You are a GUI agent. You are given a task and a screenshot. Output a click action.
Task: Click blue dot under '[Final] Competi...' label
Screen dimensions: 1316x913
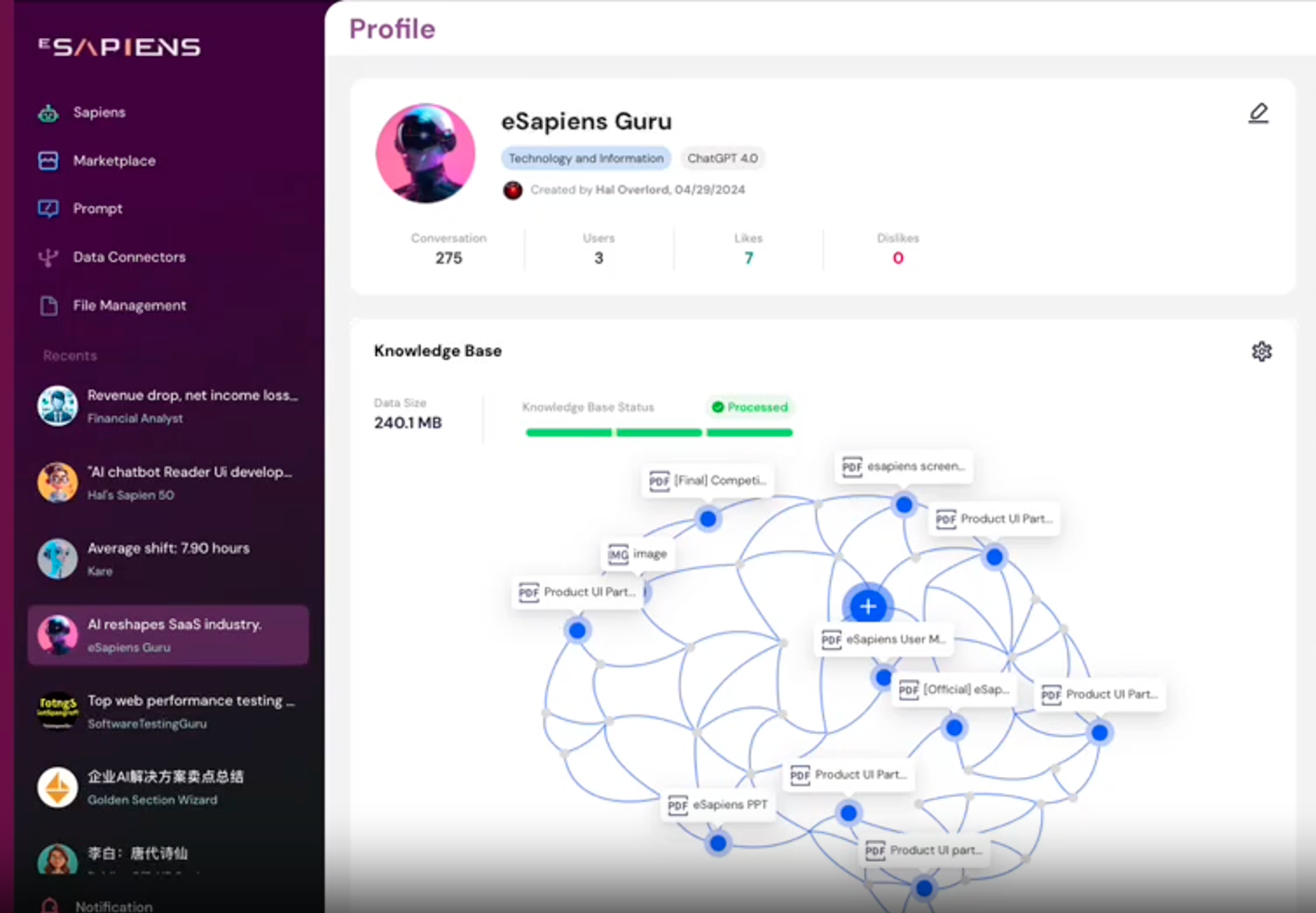click(x=708, y=519)
